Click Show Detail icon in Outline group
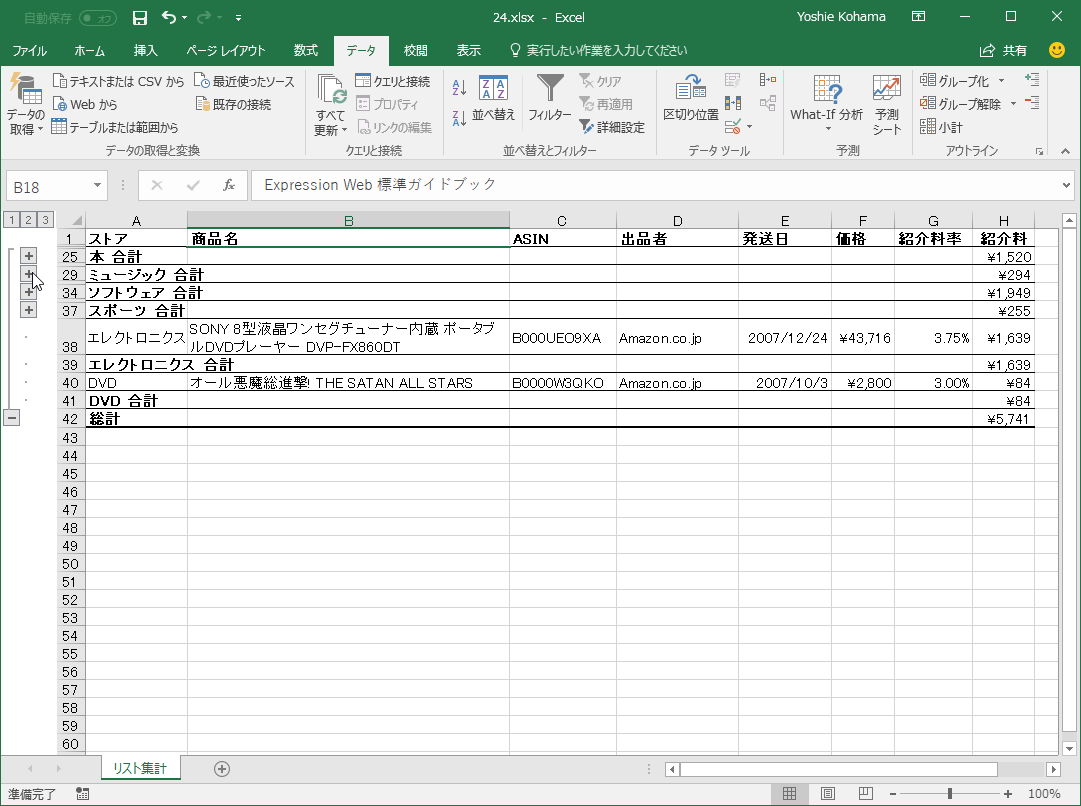 [1032, 80]
